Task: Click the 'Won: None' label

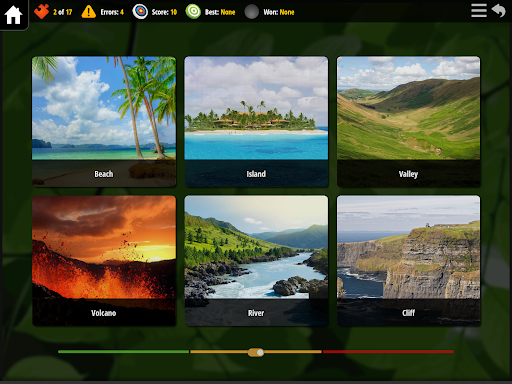Action: coord(279,12)
